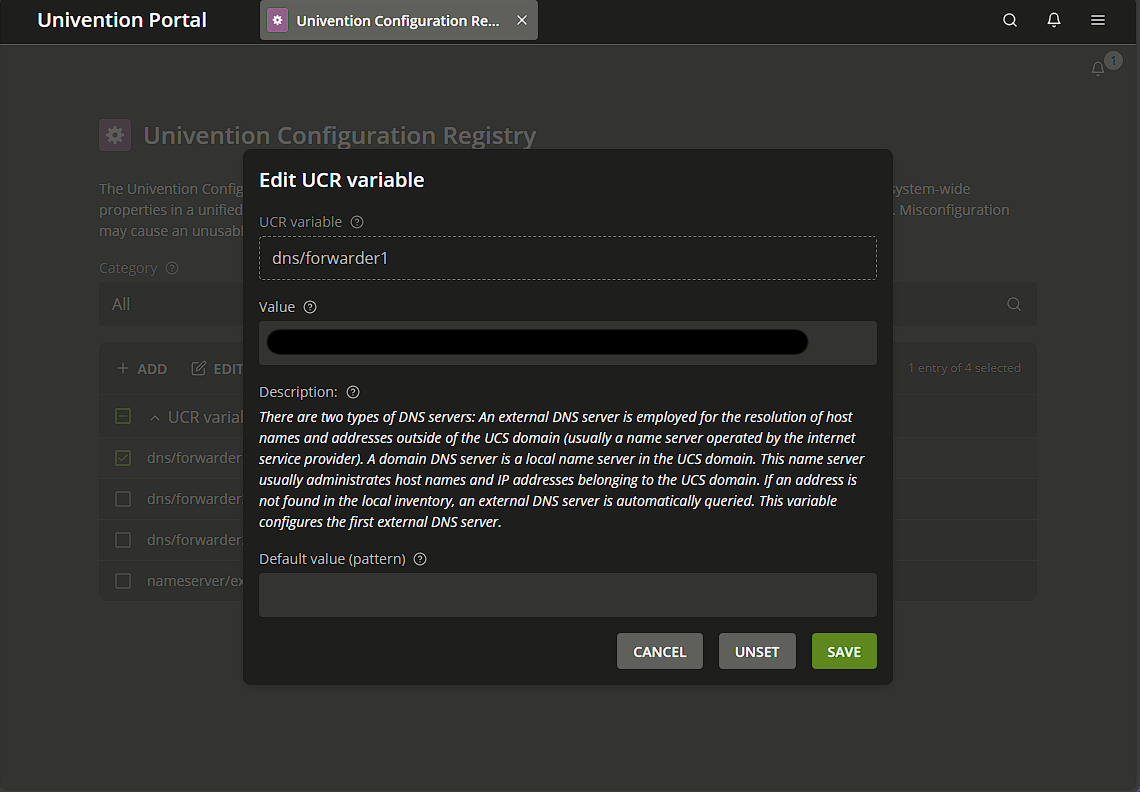This screenshot has width=1140, height=792.
Task: Open the Category dropdown showing All
Action: 171,304
